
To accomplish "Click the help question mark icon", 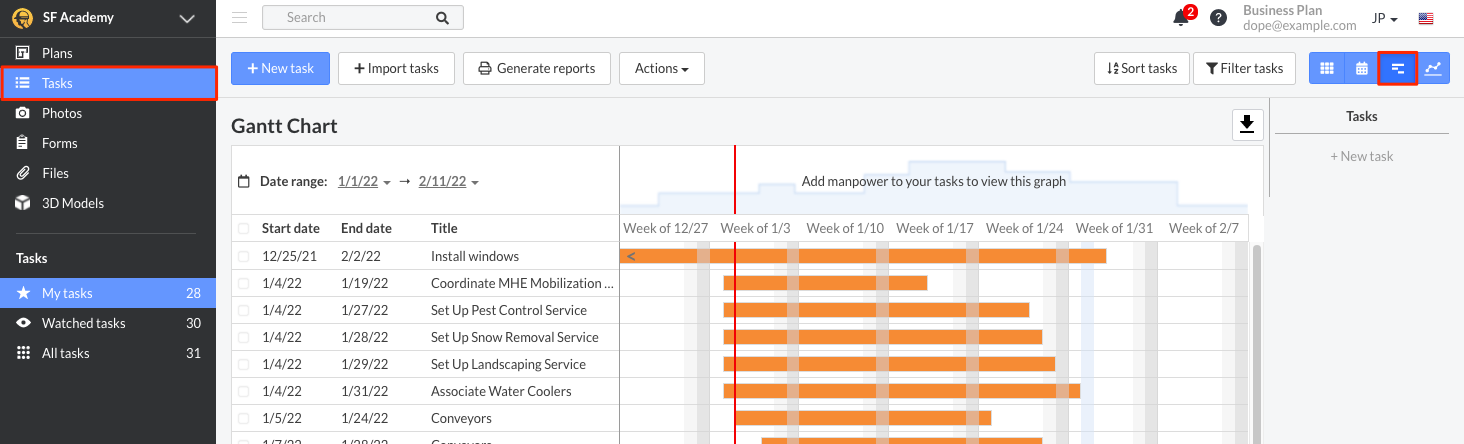I will [x=1218, y=18].
